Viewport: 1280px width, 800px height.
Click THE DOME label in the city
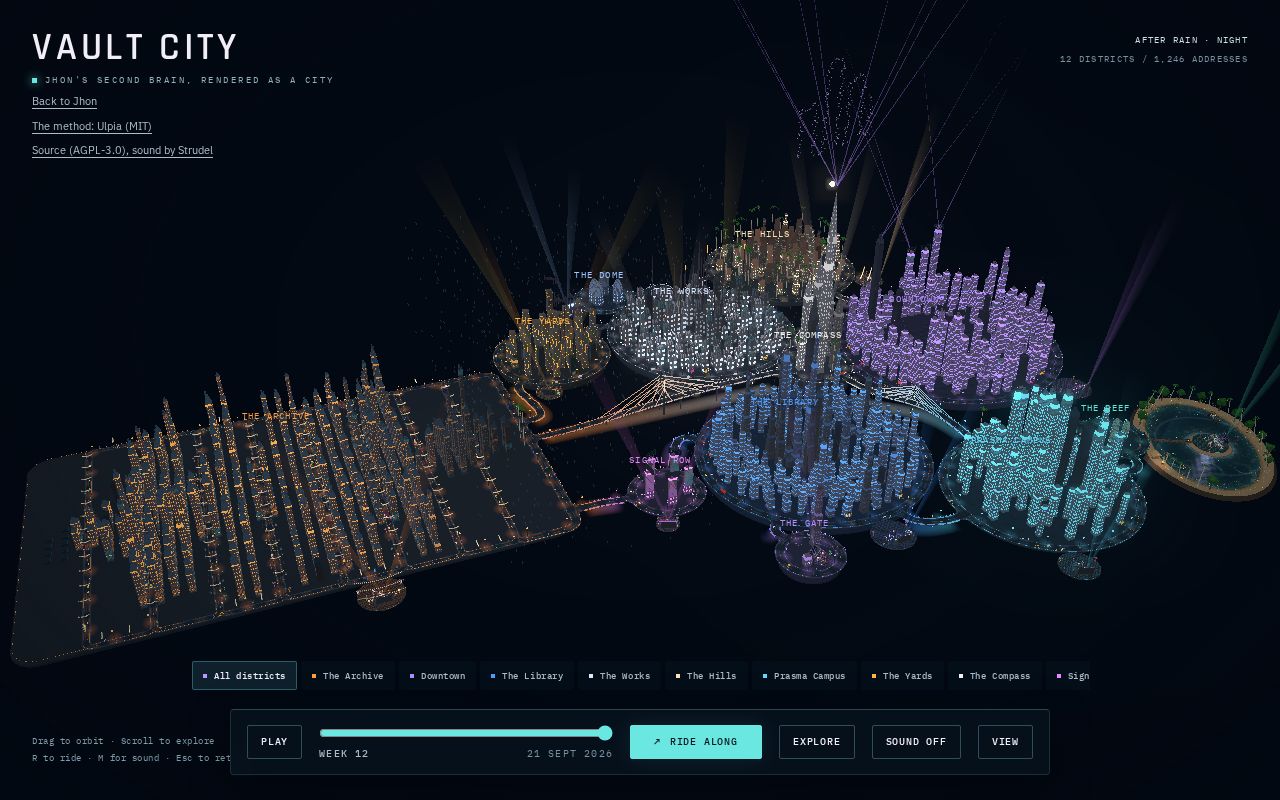click(x=599, y=275)
